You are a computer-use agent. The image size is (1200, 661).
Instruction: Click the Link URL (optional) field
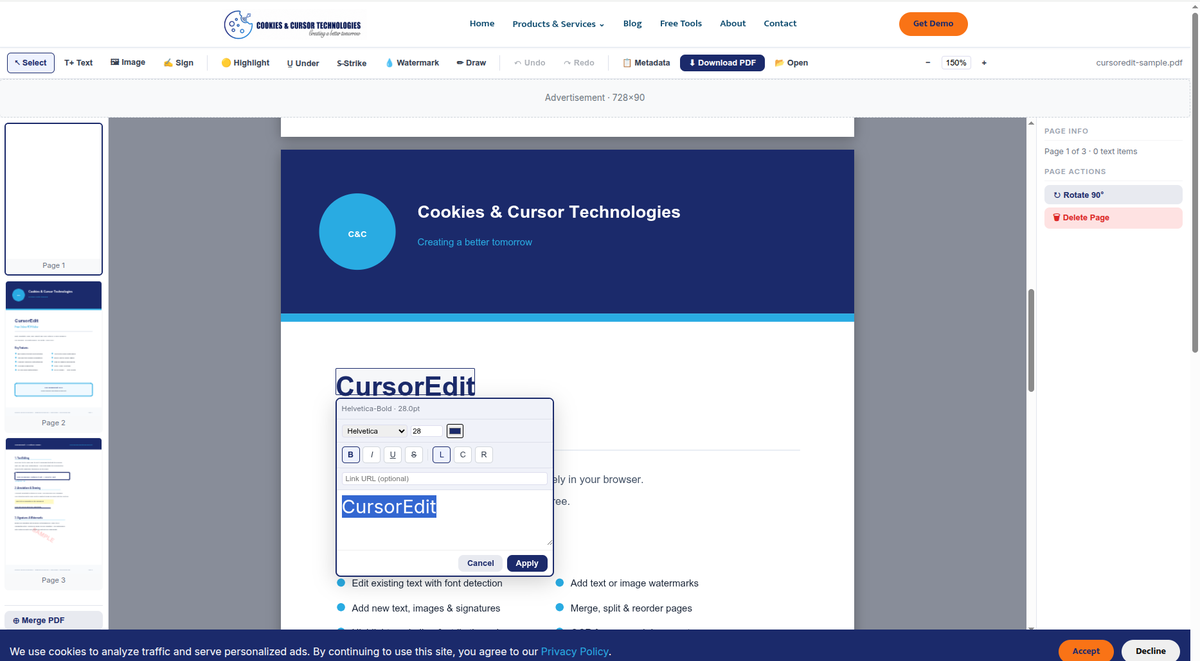coord(445,479)
